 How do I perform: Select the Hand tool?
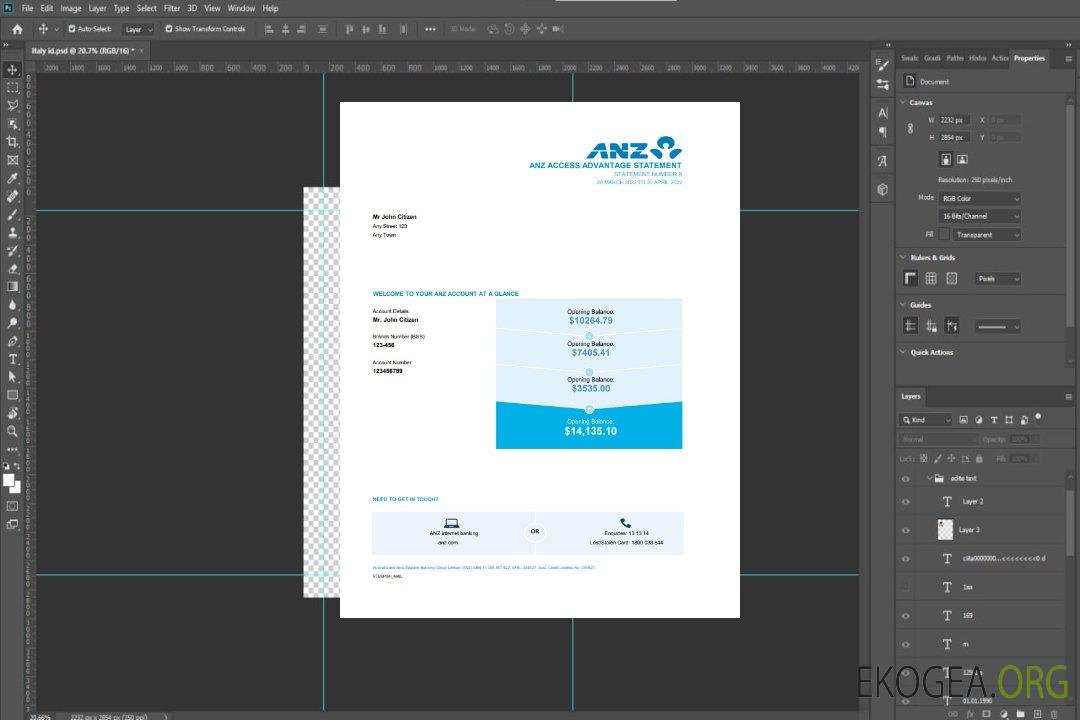tap(12, 413)
